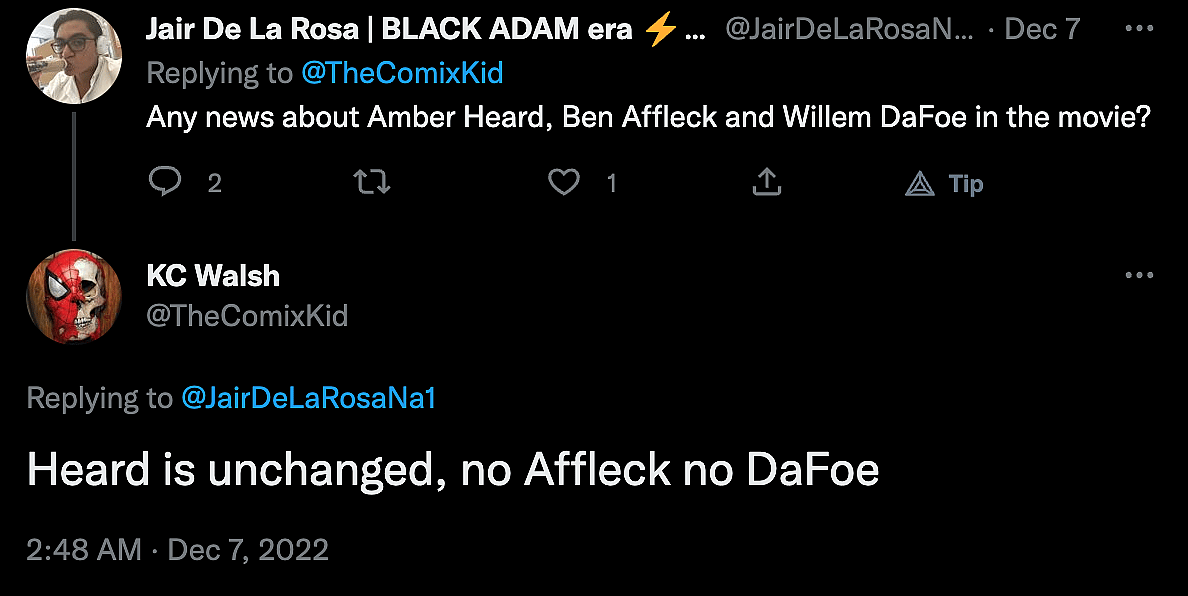Click the 2:48 AM Dec 7, 2022 timestamp
The height and width of the screenshot is (596, 1188).
(x=177, y=549)
